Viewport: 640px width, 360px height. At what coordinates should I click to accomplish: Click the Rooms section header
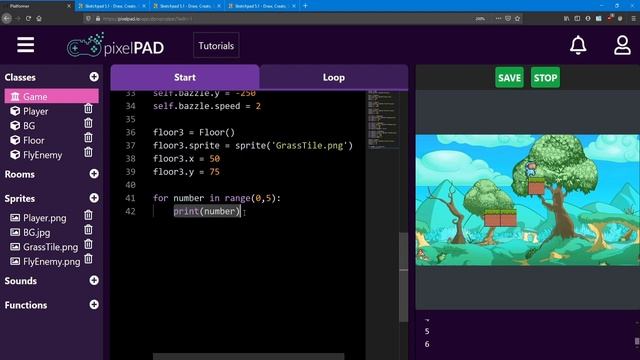coord(20,174)
